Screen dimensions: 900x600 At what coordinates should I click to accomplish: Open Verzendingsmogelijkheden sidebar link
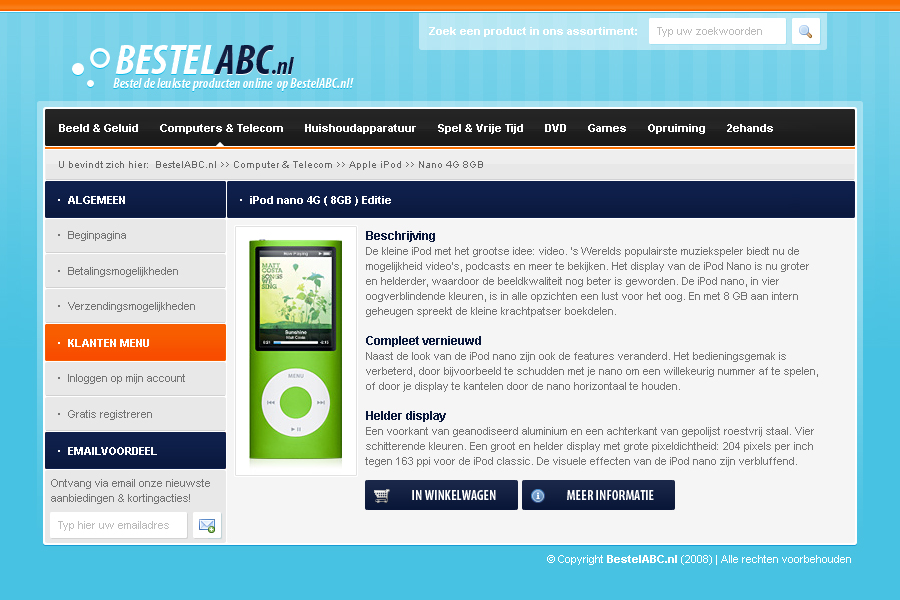pyautogui.click(x=135, y=306)
